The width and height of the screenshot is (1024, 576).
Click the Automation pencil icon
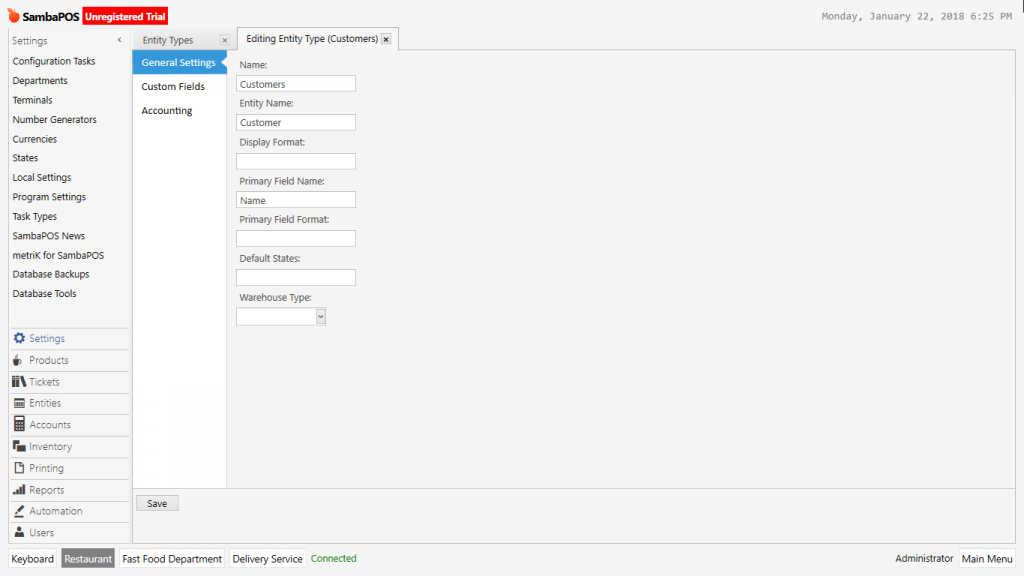19,511
